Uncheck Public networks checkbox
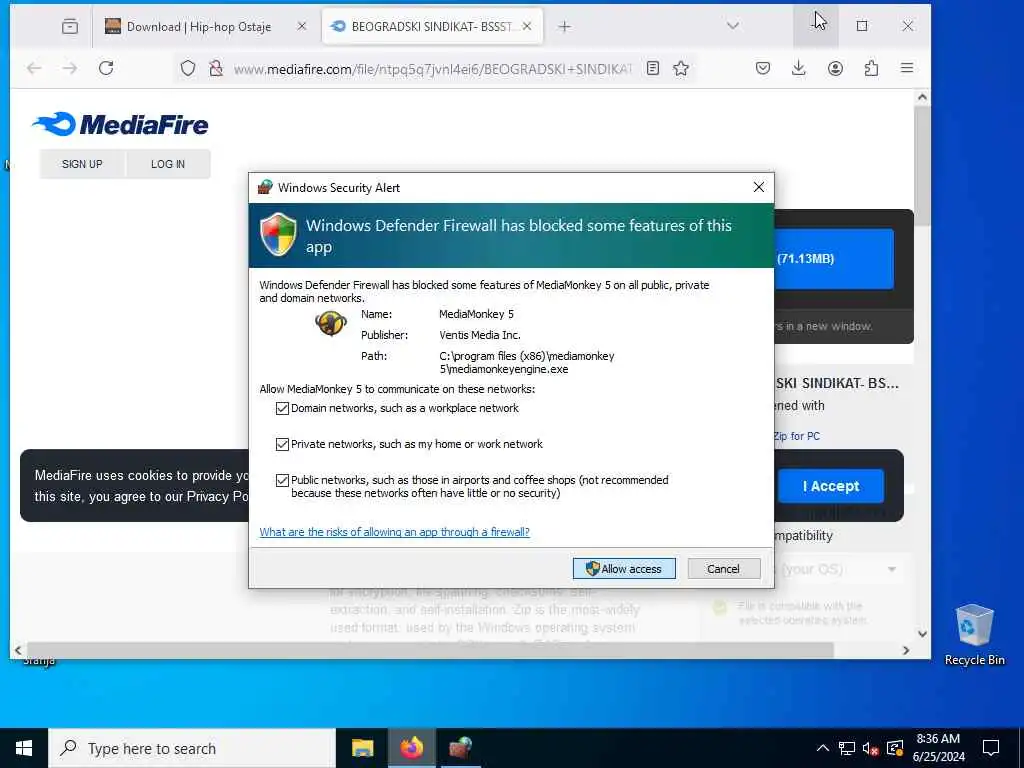 [x=282, y=481]
